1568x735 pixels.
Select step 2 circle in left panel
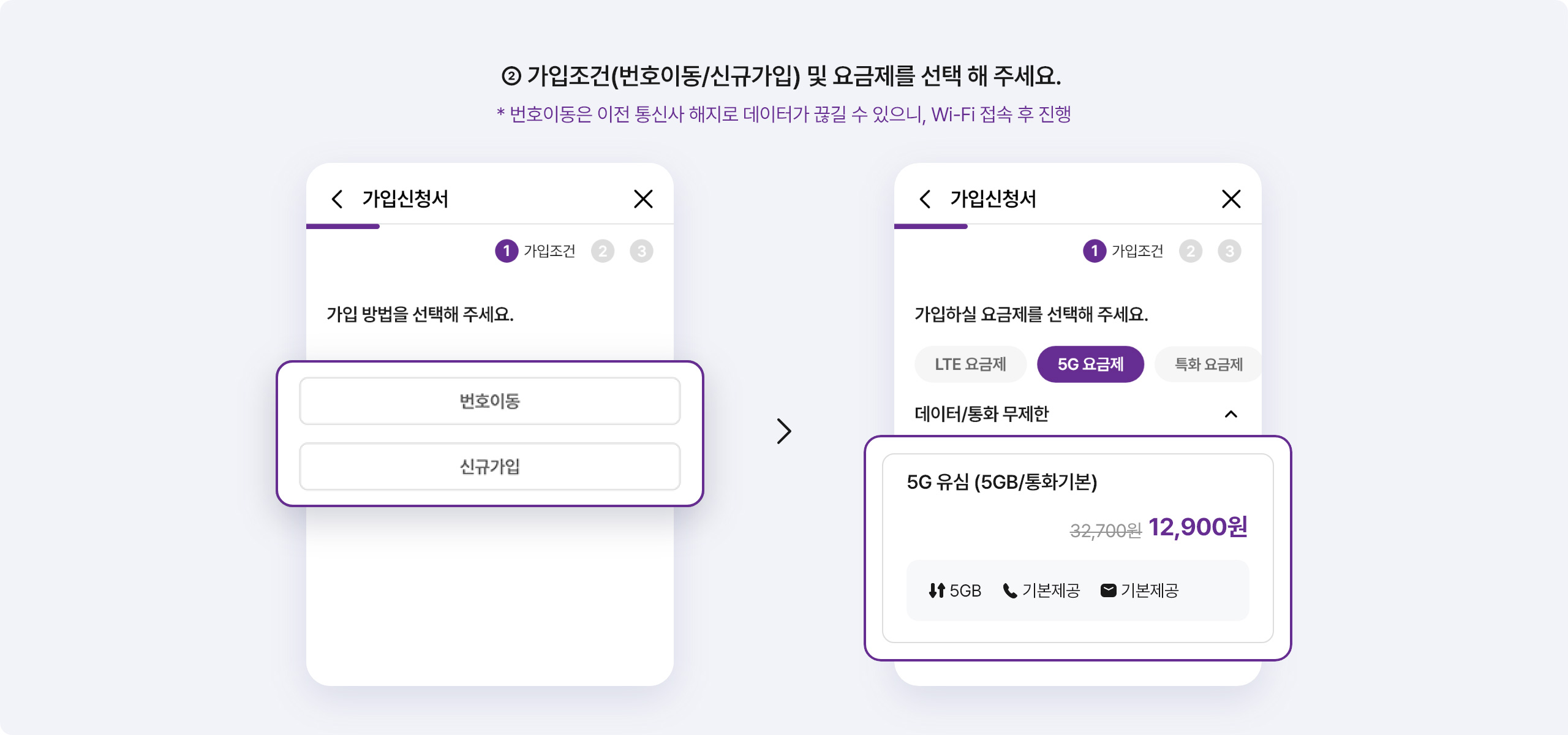(603, 251)
